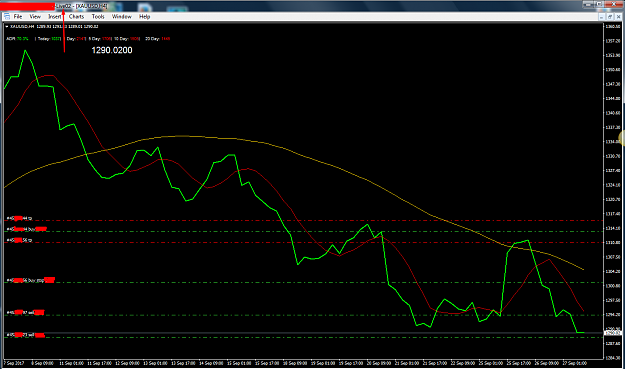Open the Help menu

pos(144,17)
